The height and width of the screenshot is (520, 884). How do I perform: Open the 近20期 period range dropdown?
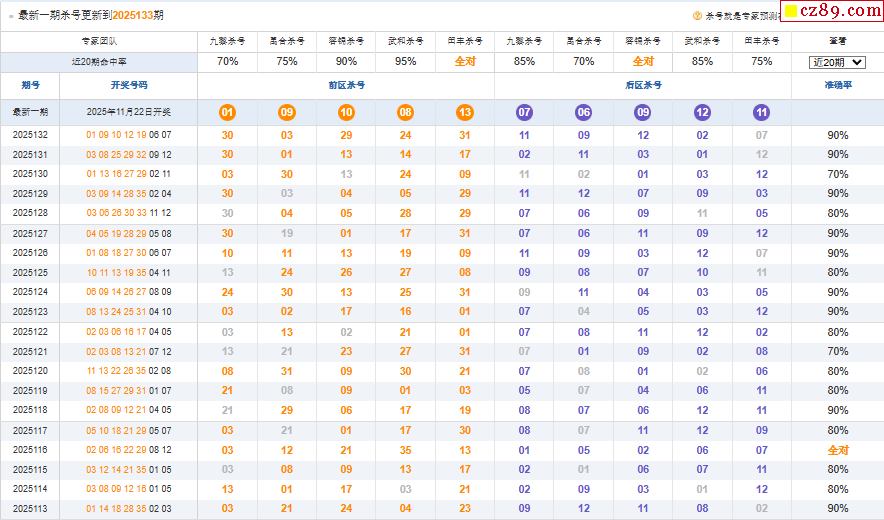click(x=837, y=62)
